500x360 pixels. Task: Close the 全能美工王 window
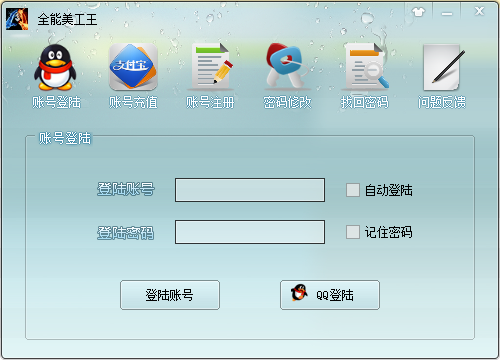(479, 11)
